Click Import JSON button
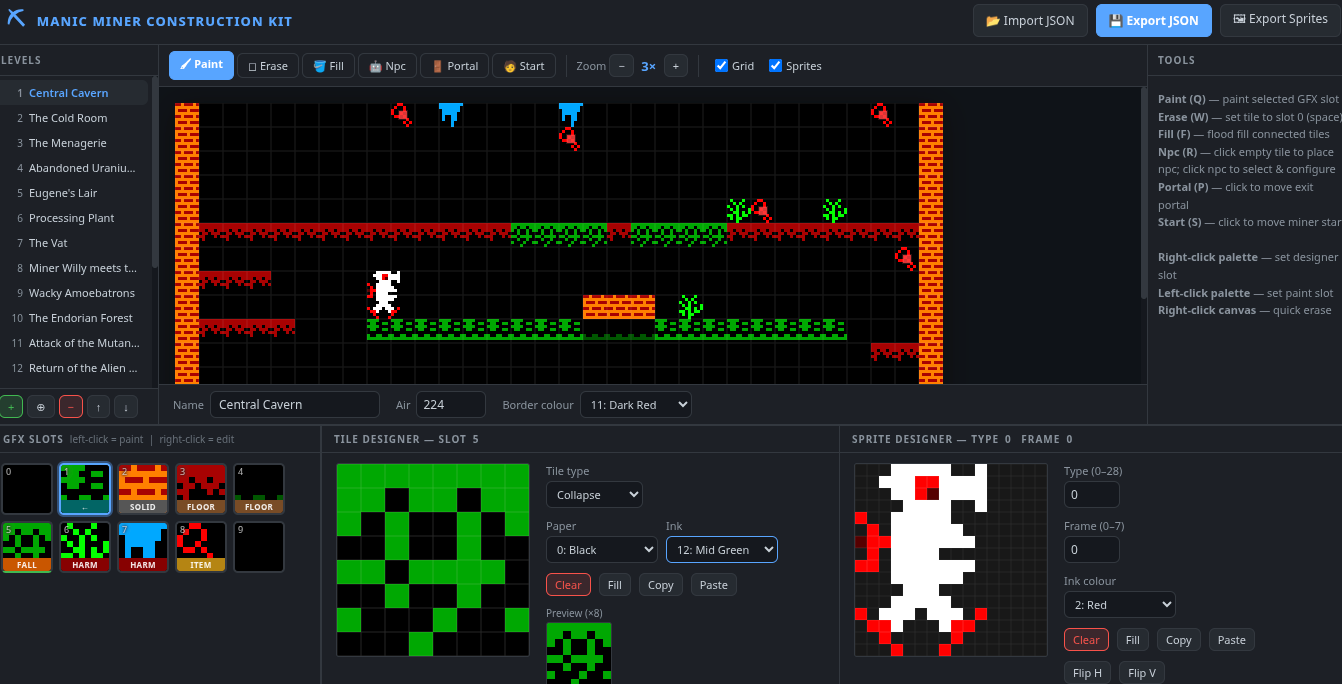The width and height of the screenshot is (1342, 684). (1030, 21)
